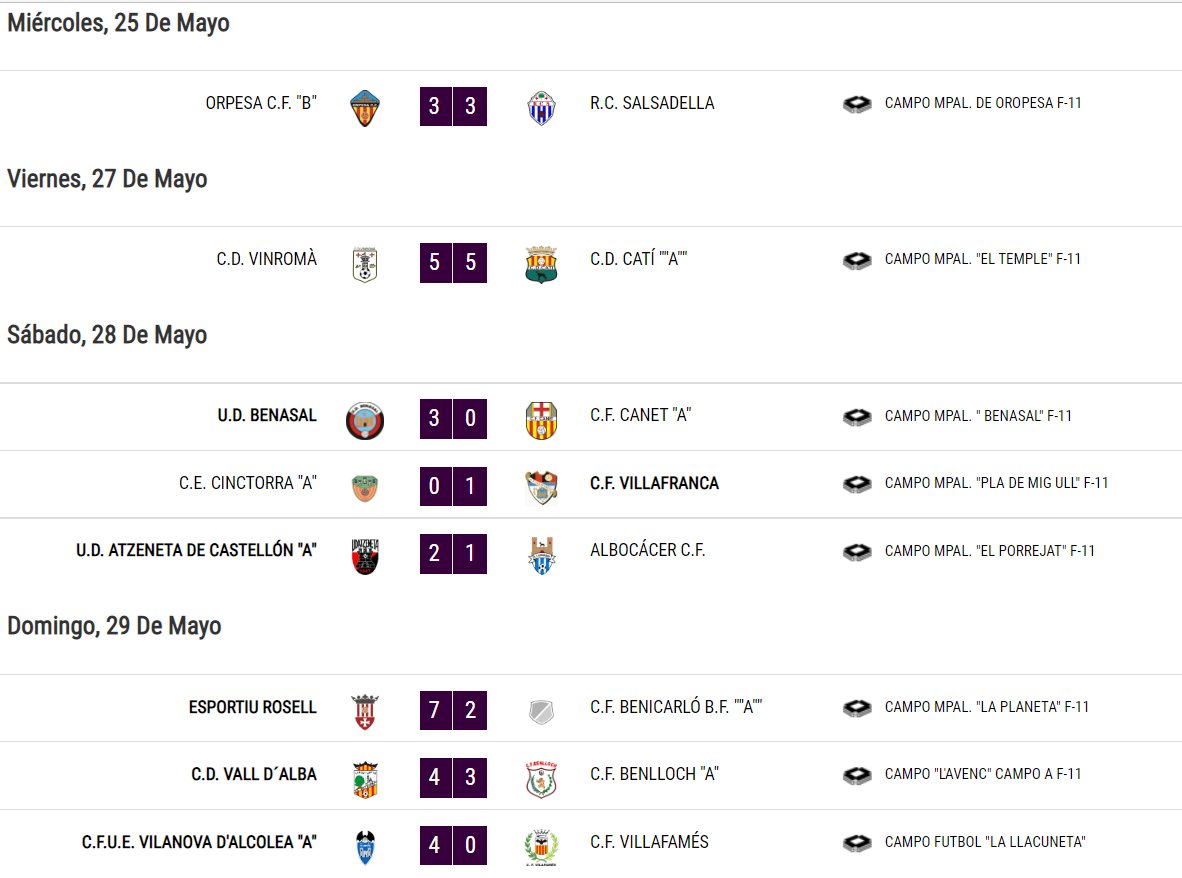Open the C.F. Villafamés team page
Screen dimensions: 1182x878
[x=649, y=842]
